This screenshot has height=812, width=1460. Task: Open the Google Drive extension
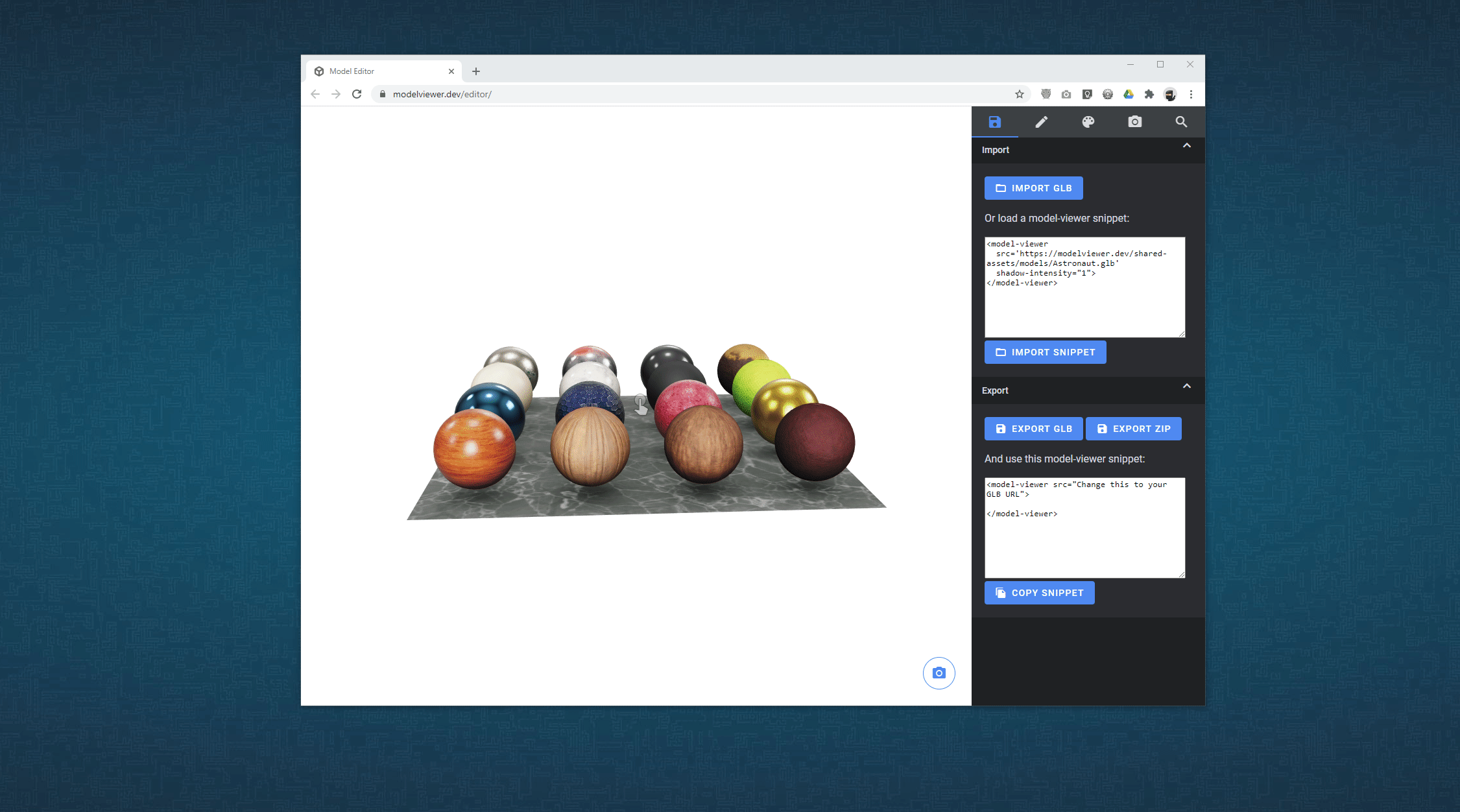pyautogui.click(x=1129, y=95)
